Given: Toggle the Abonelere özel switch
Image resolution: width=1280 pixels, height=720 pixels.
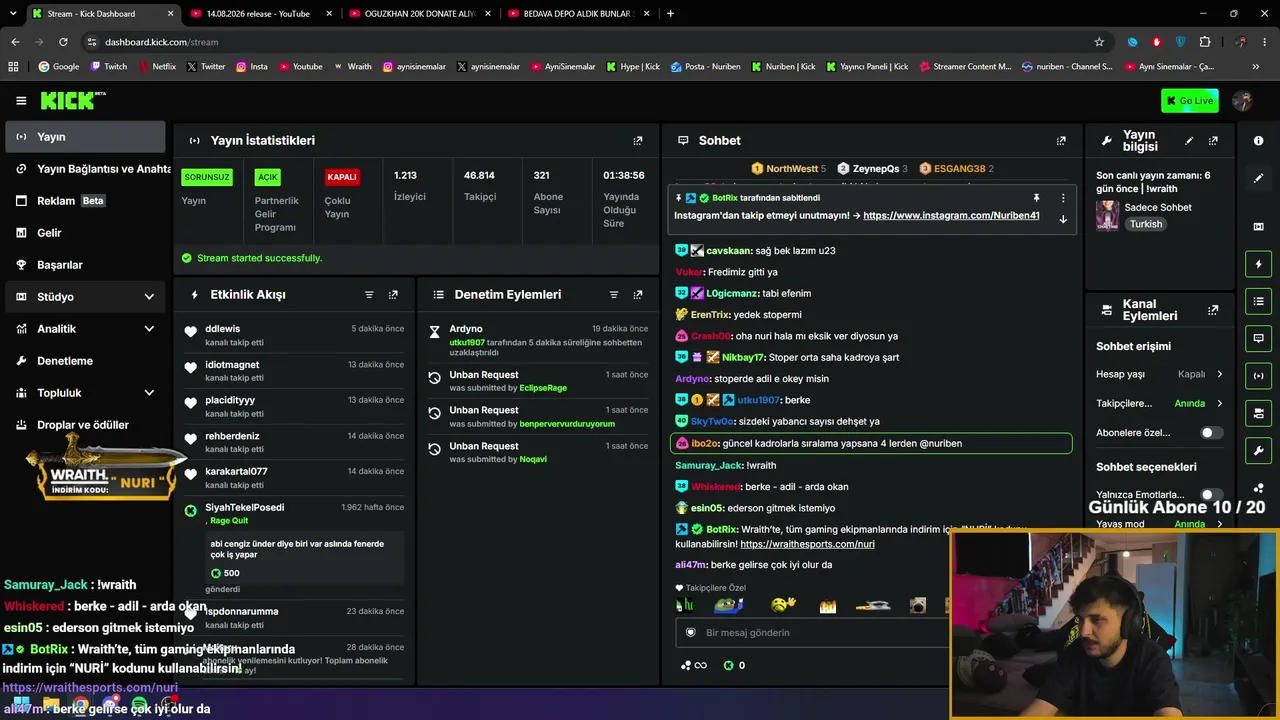Looking at the screenshot, I should click(1211, 433).
